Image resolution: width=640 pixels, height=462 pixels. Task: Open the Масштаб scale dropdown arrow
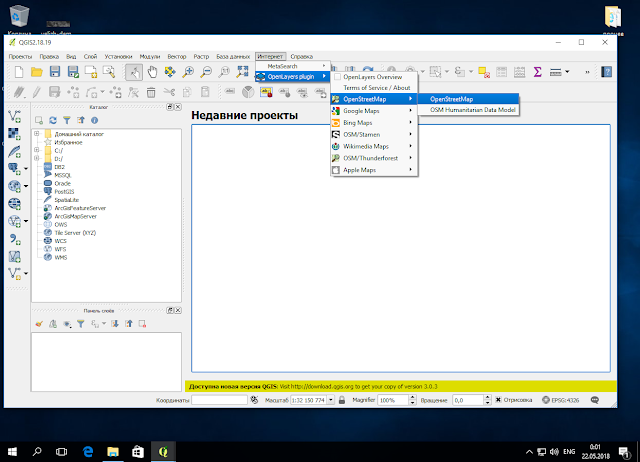coord(331,400)
